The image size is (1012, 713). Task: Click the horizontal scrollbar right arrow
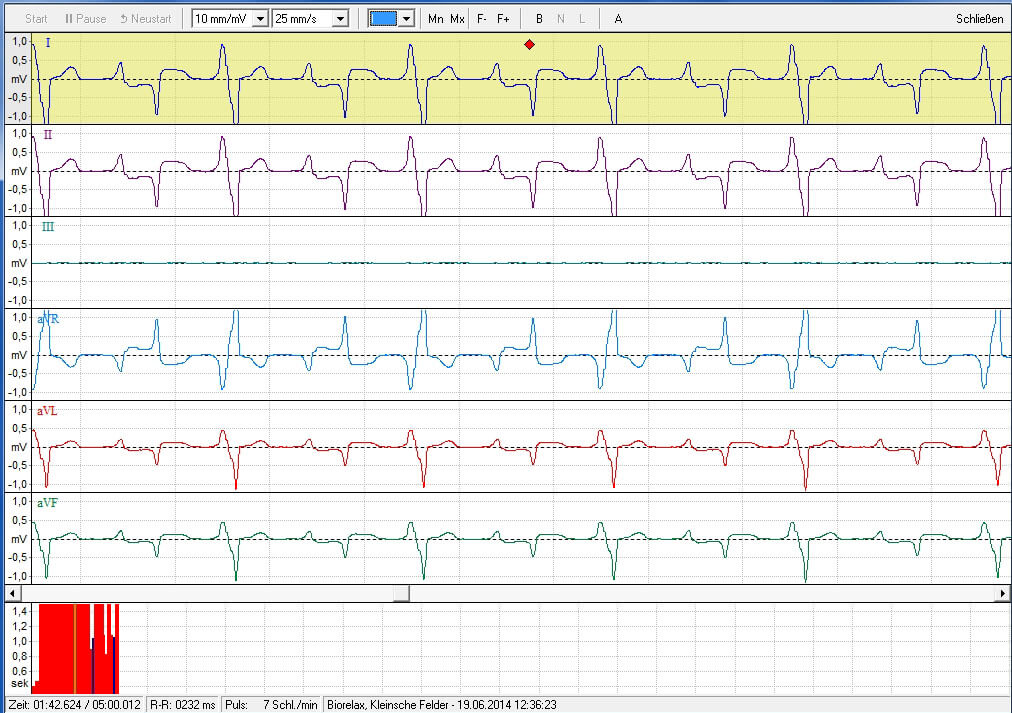coord(1003,593)
